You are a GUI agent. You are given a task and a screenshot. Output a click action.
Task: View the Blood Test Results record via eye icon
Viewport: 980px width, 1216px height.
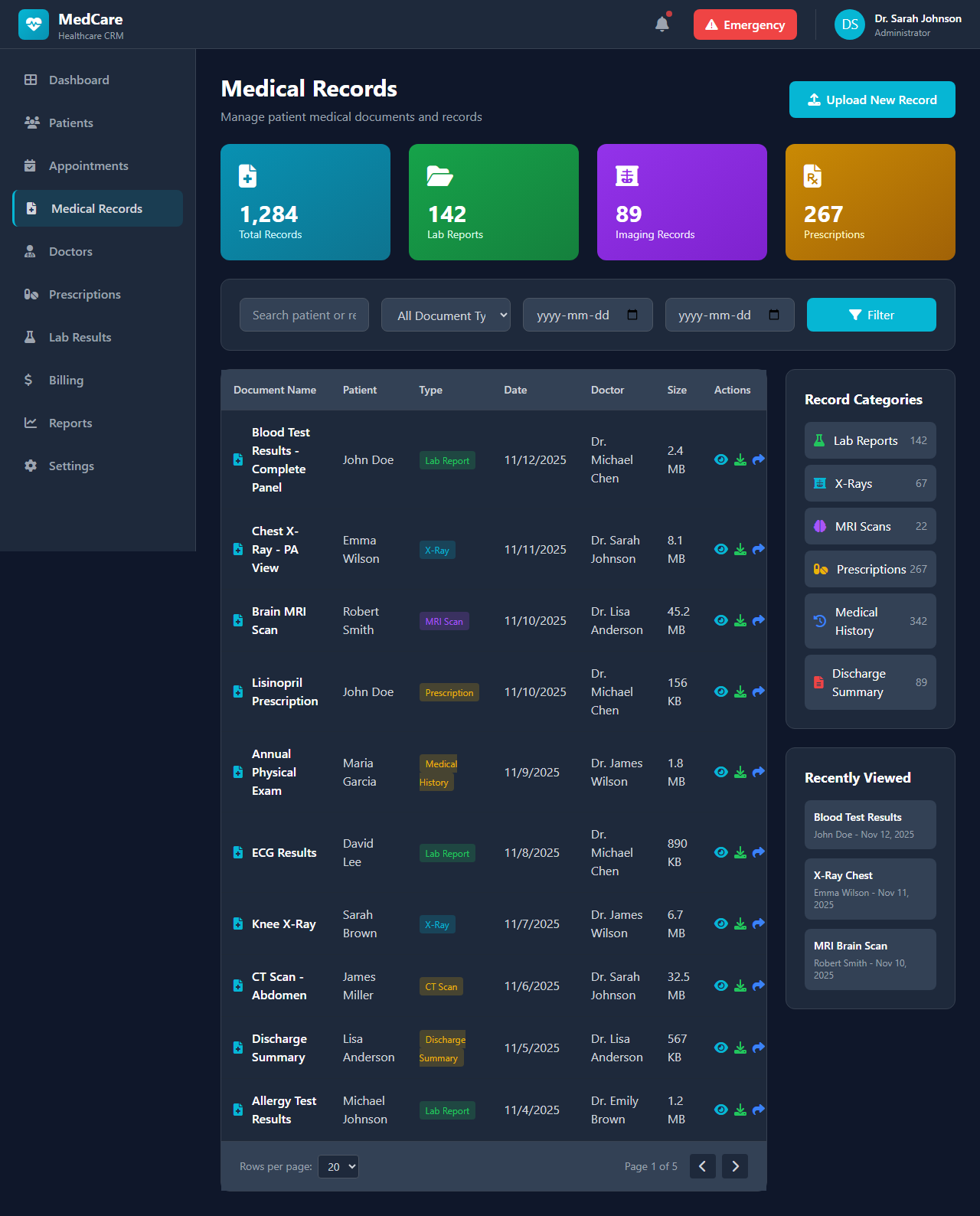click(720, 459)
